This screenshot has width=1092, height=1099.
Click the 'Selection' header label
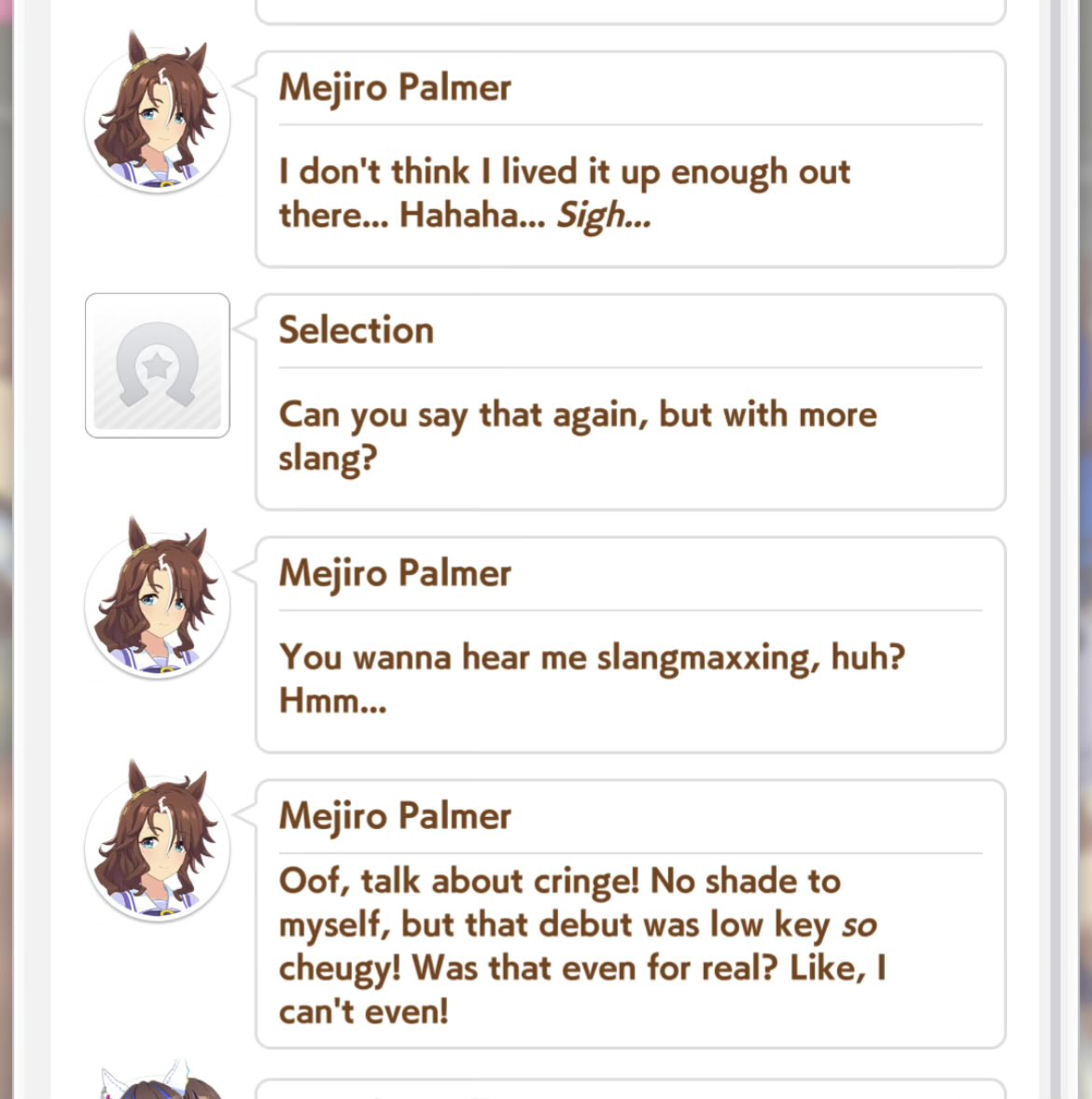tap(356, 330)
